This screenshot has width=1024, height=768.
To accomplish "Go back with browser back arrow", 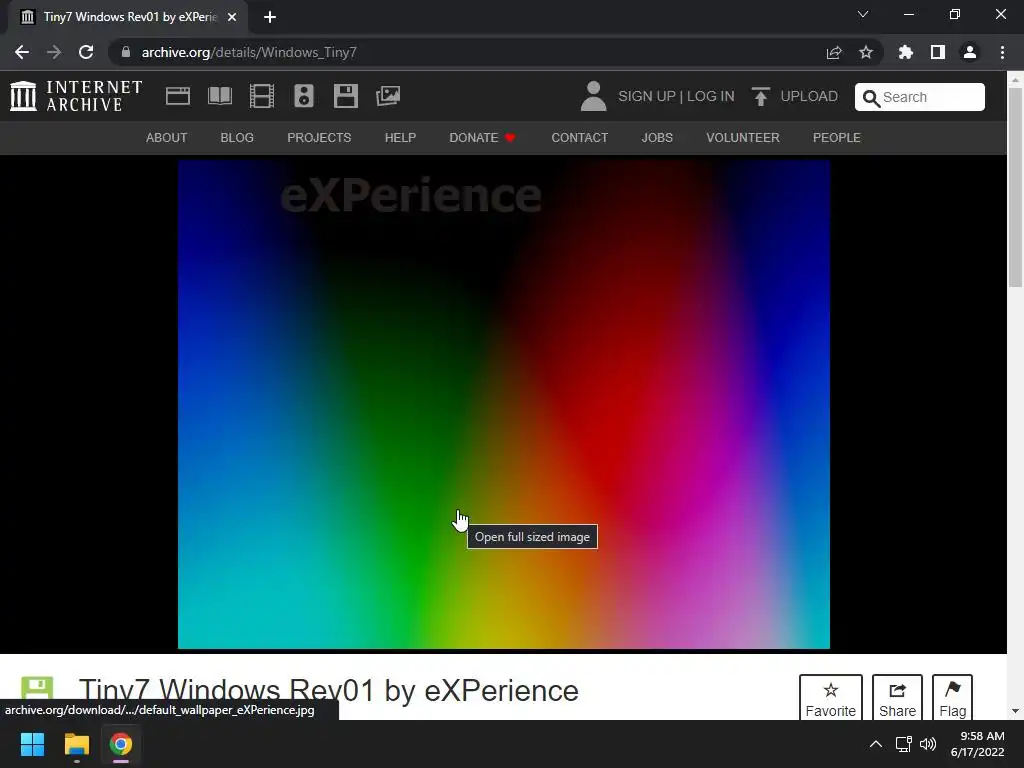I will click(22, 52).
